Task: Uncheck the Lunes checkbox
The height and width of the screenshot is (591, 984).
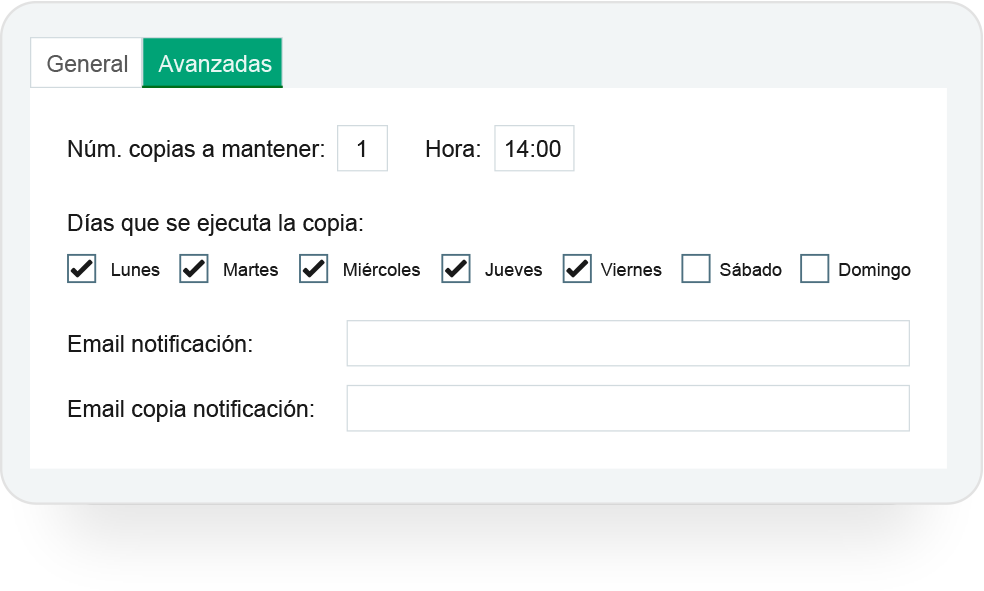Action: point(82,269)
